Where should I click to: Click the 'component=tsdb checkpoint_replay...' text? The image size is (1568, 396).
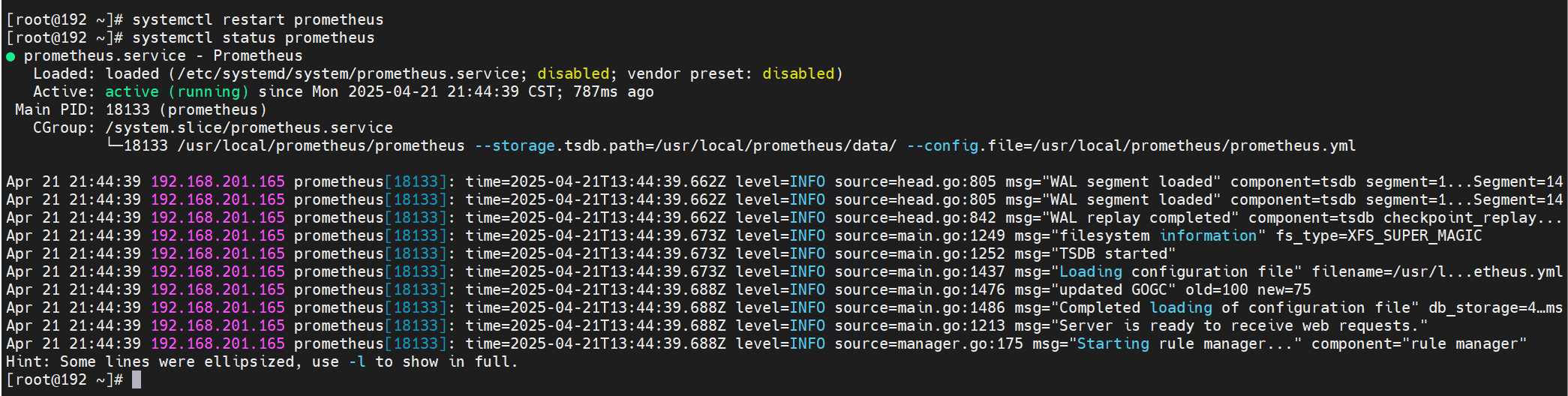(x=1406, y=217)
